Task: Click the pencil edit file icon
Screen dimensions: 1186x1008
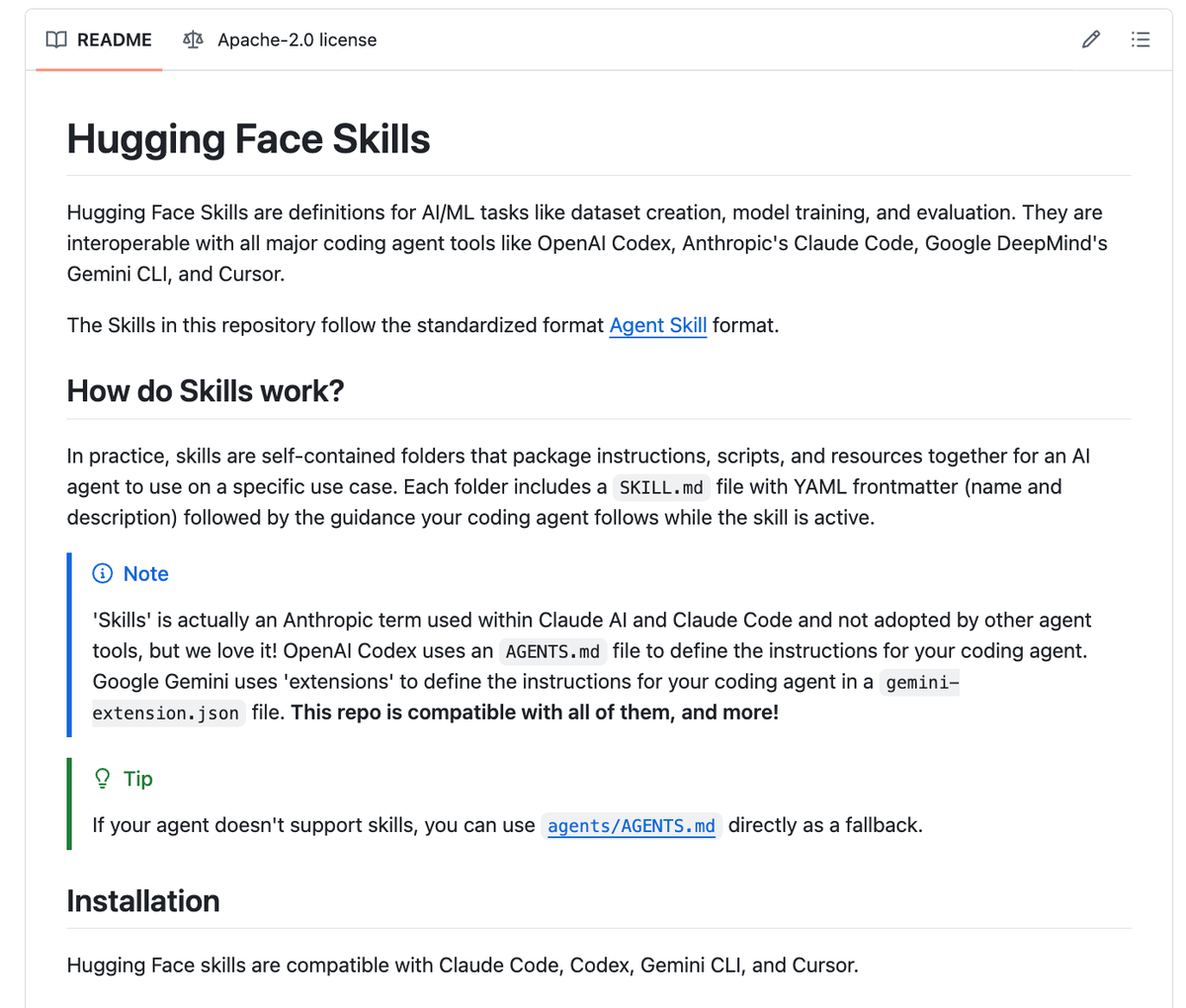Action: coord(1091,40)
